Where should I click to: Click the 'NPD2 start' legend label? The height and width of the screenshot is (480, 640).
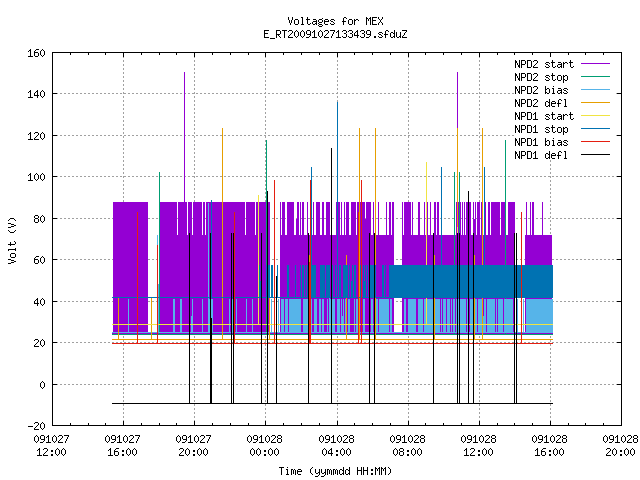tap(544, 64)
